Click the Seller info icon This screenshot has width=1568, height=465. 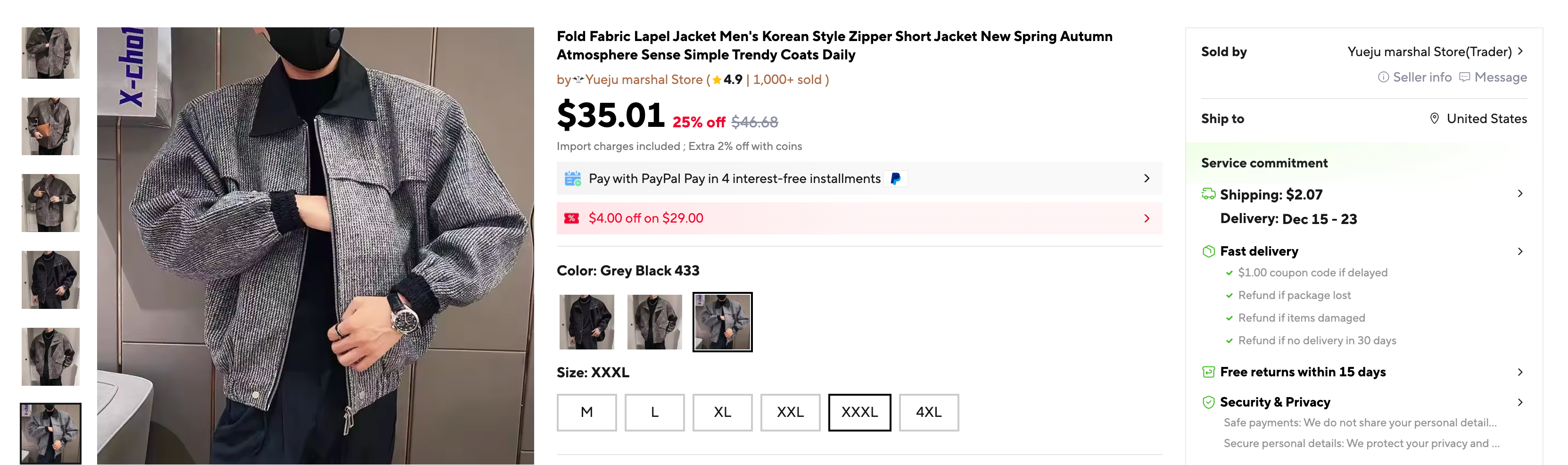pyautogui.click(x=1383, y=77)
